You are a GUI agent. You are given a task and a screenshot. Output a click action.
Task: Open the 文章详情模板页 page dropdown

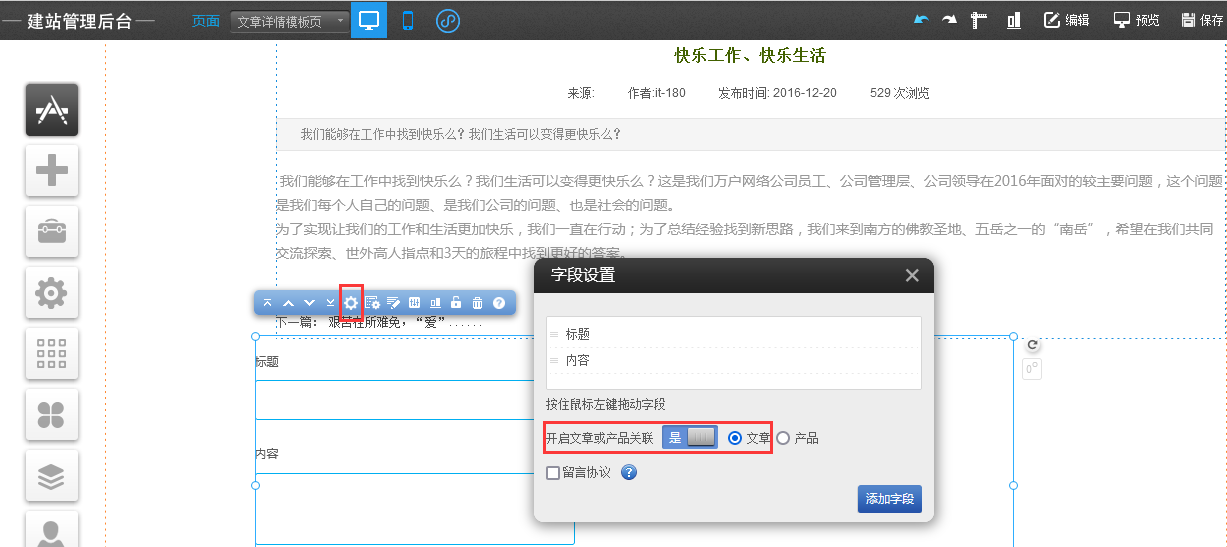pos(290,21)
